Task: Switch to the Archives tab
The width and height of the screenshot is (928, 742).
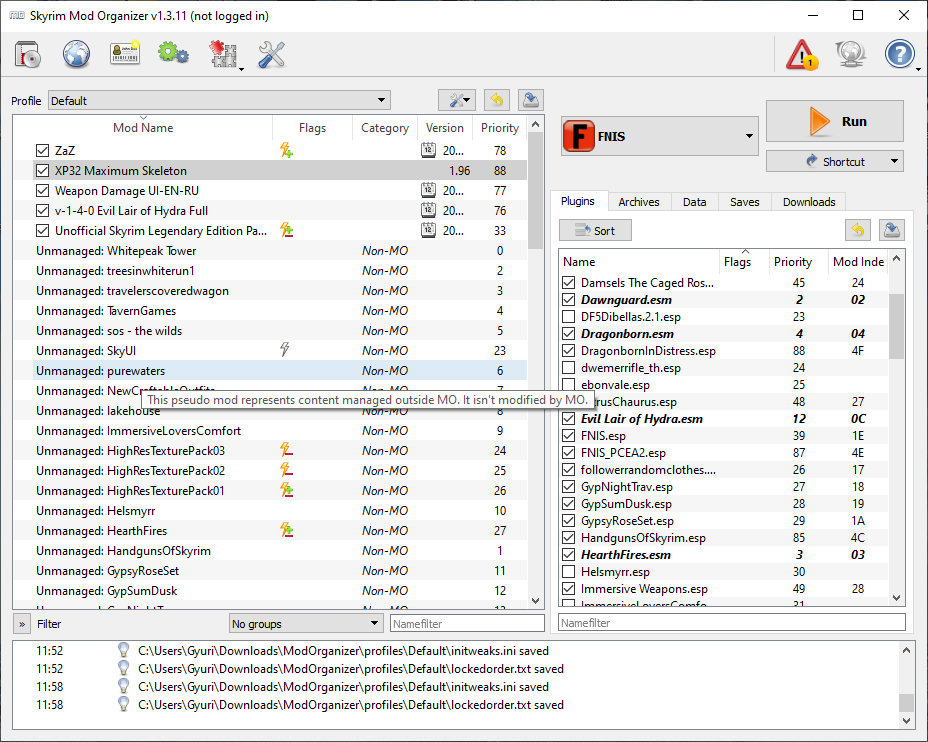Action: [638, 202]
